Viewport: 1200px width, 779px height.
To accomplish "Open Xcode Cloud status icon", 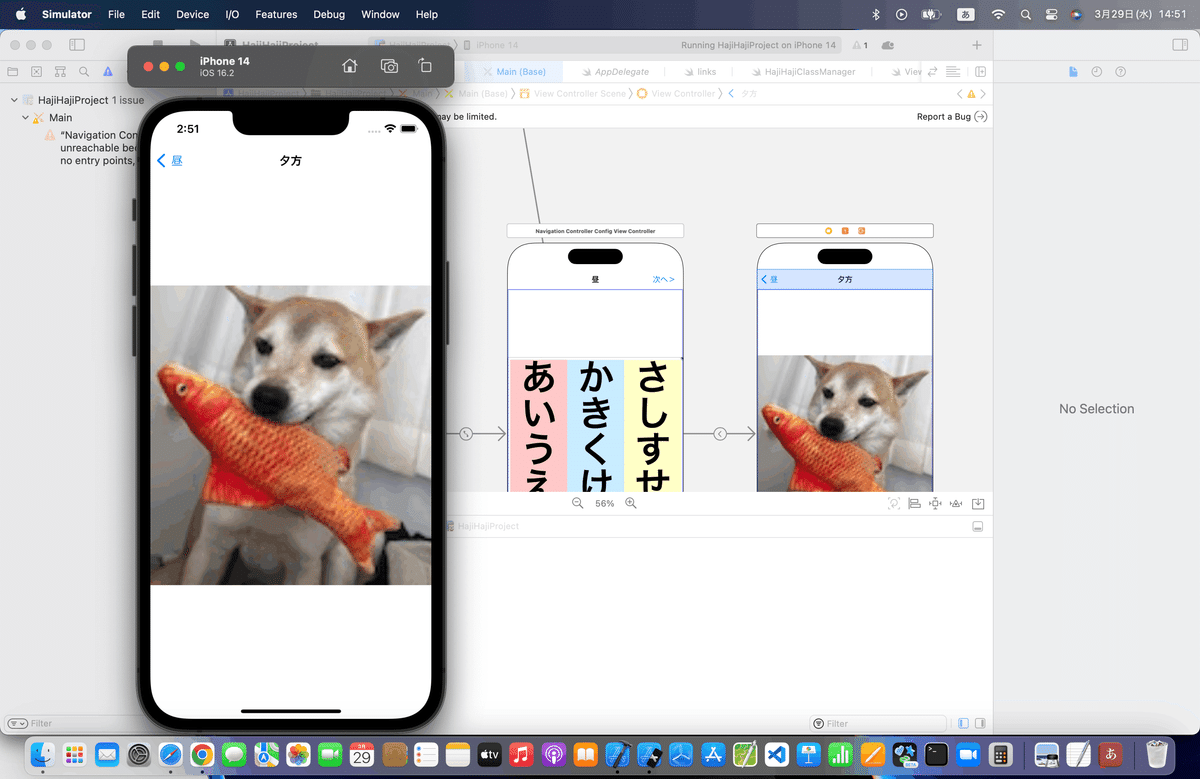I will (888, 45).
